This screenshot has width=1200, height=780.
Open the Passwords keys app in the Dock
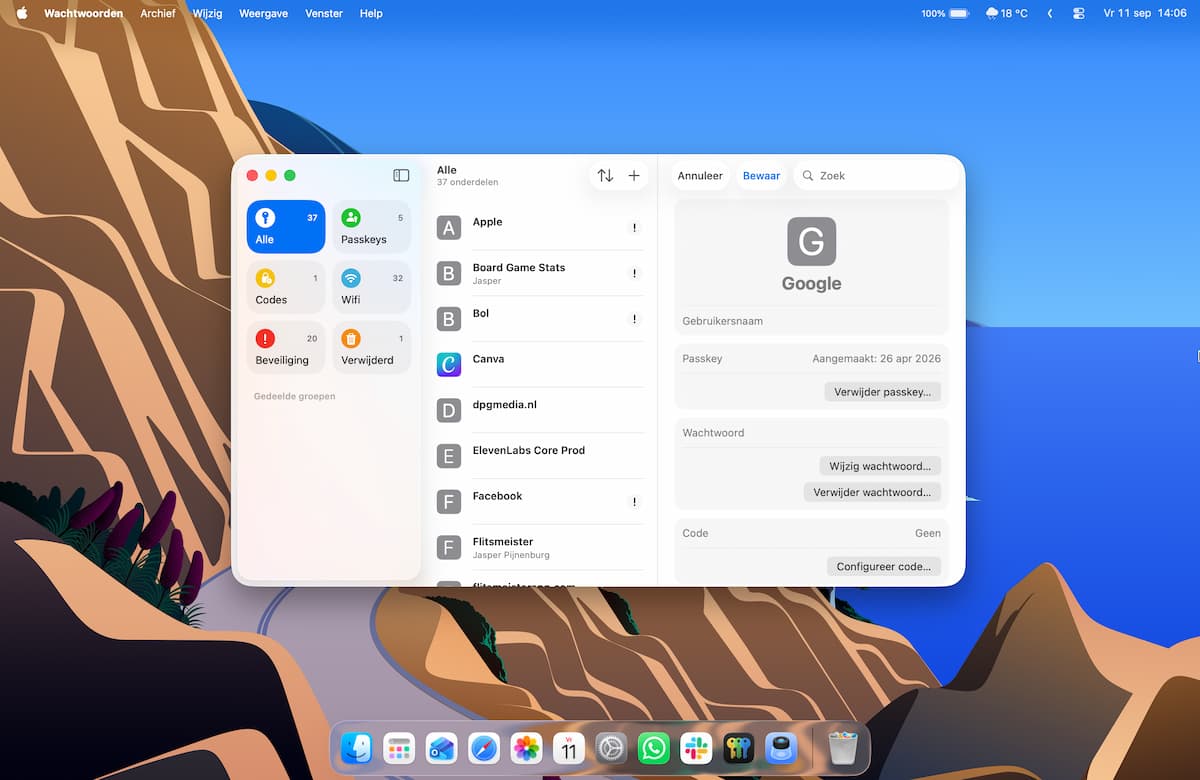[738, 748]
